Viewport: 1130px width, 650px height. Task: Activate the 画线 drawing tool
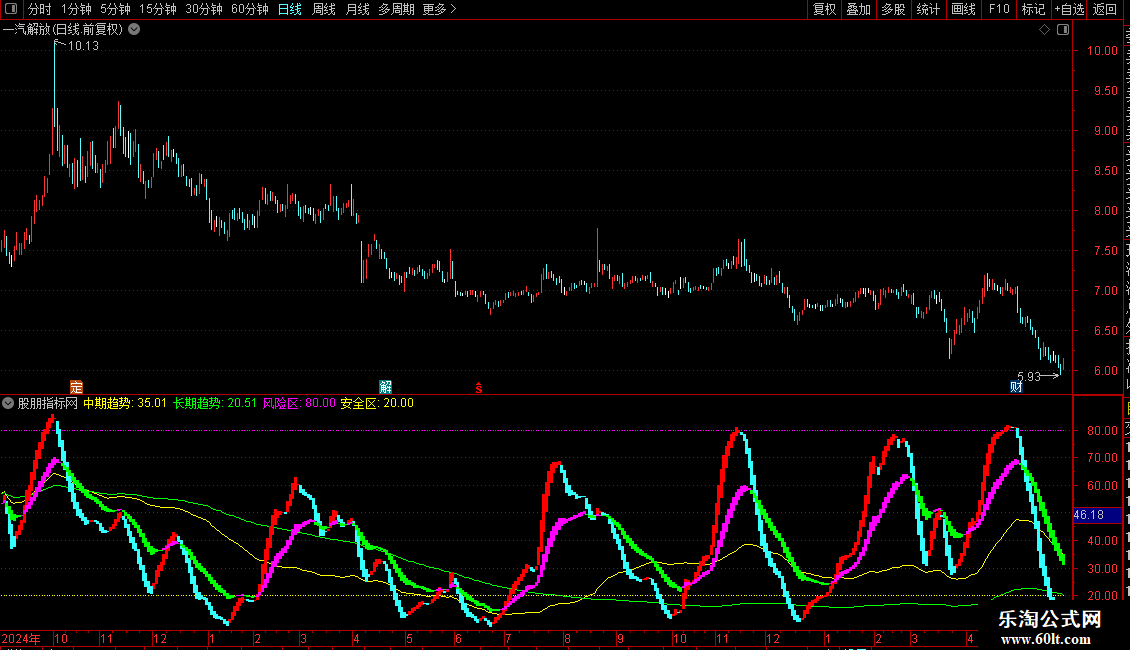(x=964, y=9)
